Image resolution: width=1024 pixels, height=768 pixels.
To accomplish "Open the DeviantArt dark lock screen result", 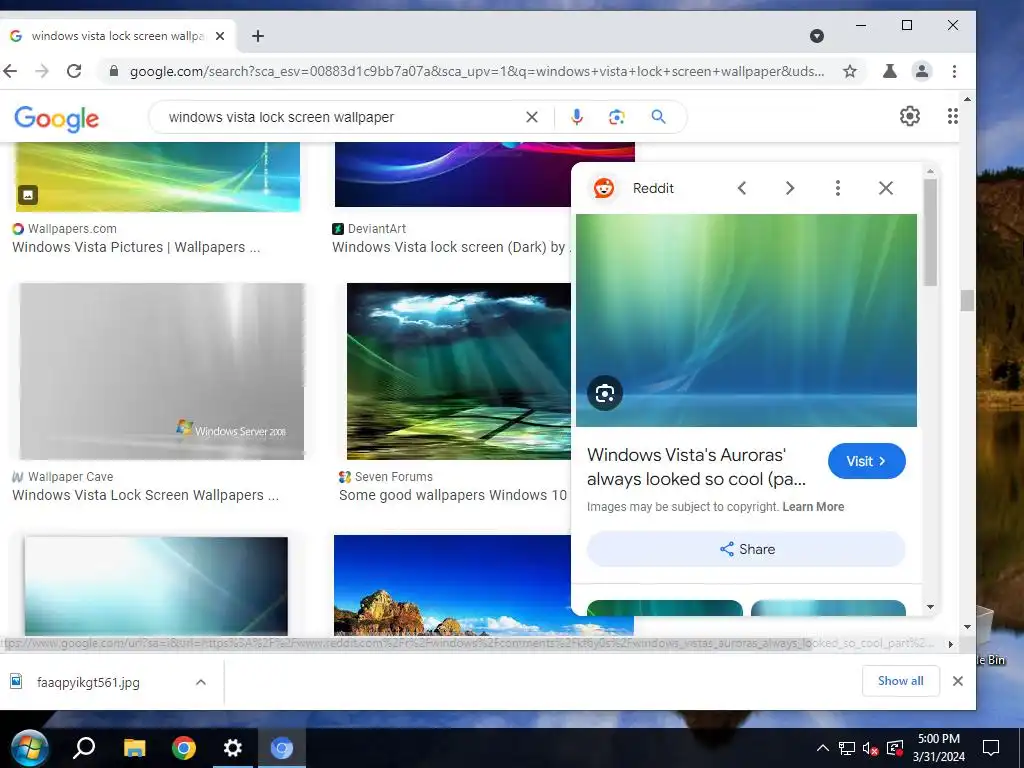I will point(451,248).
